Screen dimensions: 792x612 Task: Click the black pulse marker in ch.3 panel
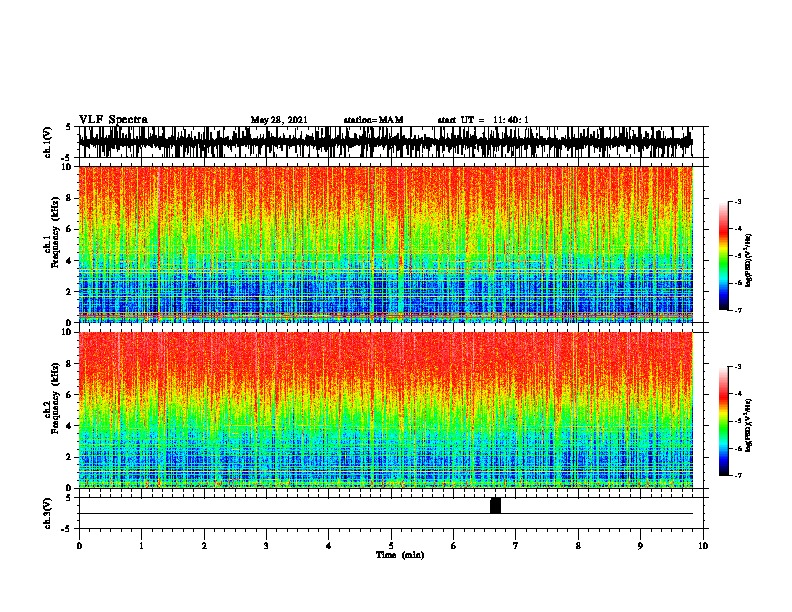[495, 505]
